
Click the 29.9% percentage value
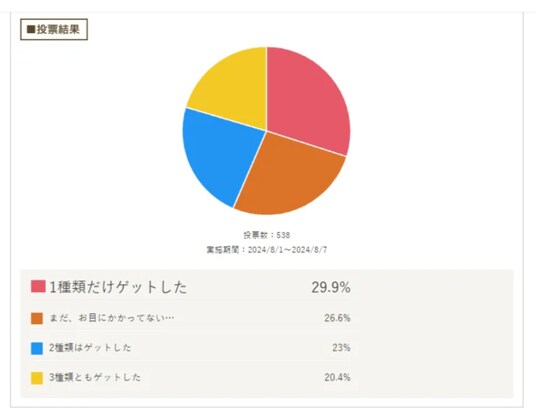(331, 287)
